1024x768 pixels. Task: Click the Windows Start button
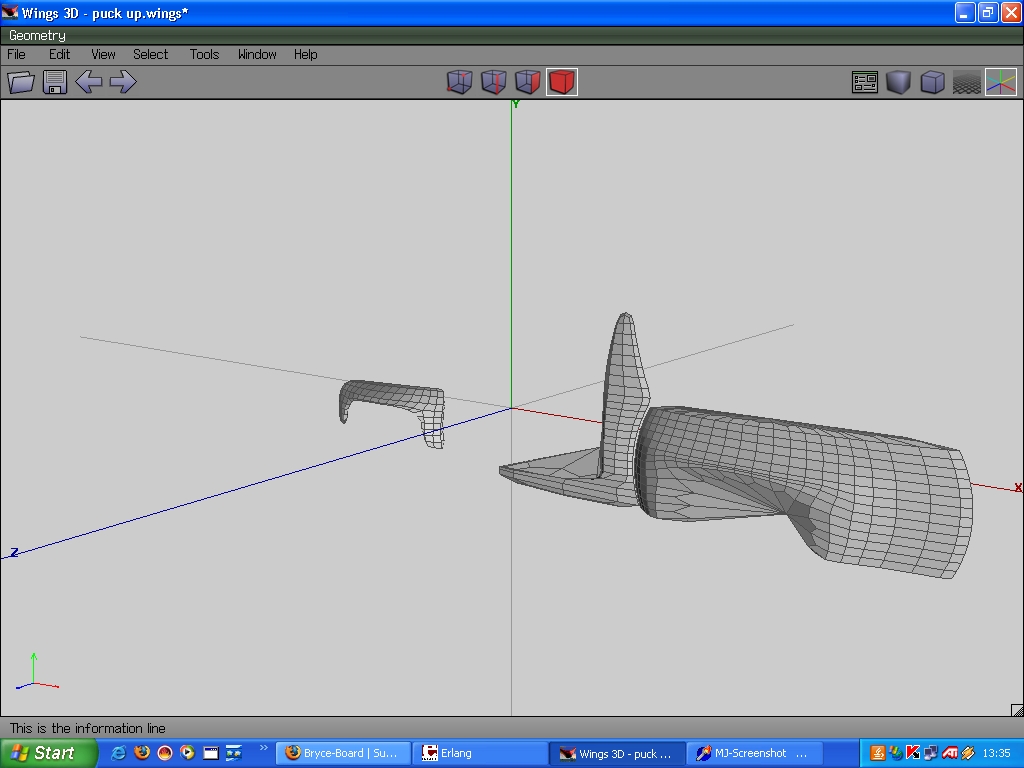[48, 753]
